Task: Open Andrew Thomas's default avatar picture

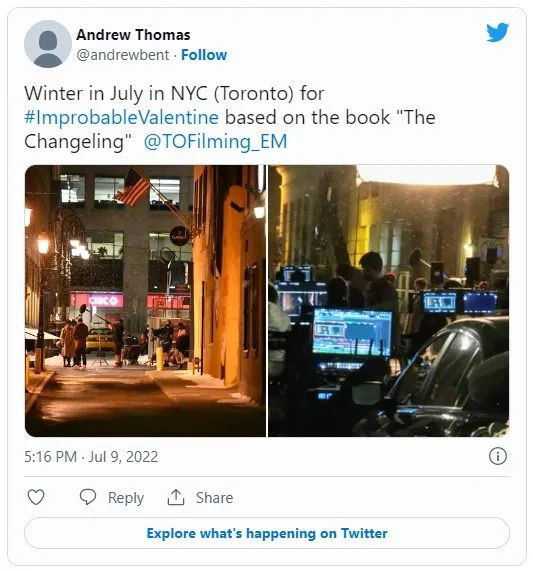Action: point(48,44)
